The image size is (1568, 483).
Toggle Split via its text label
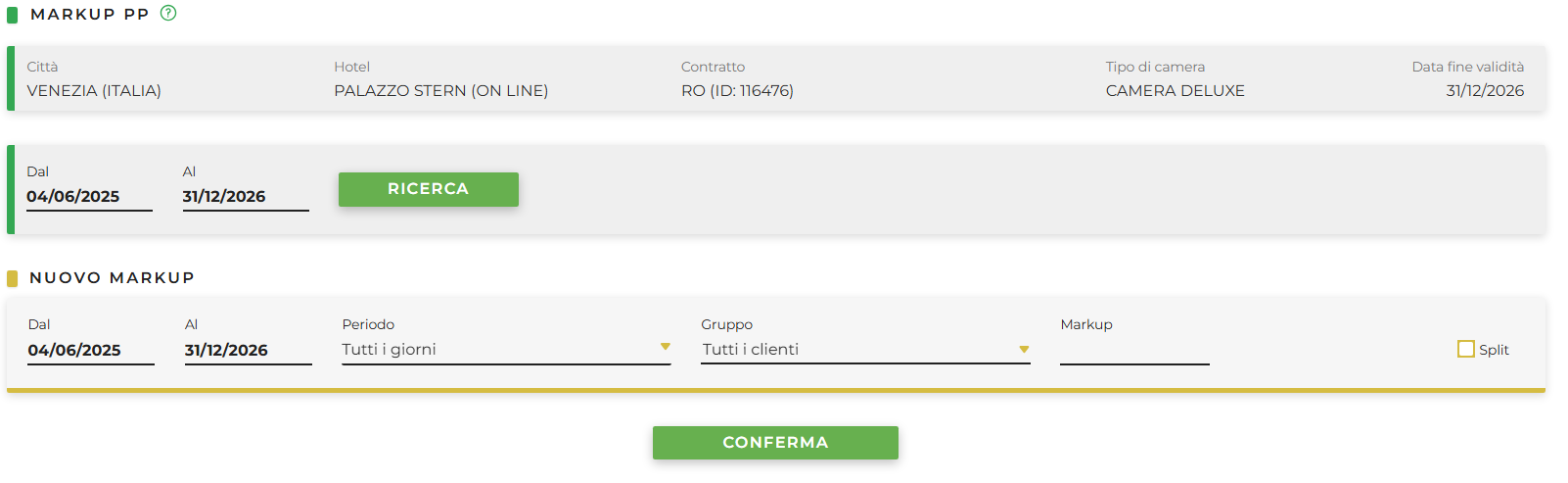coord(1494,350)
